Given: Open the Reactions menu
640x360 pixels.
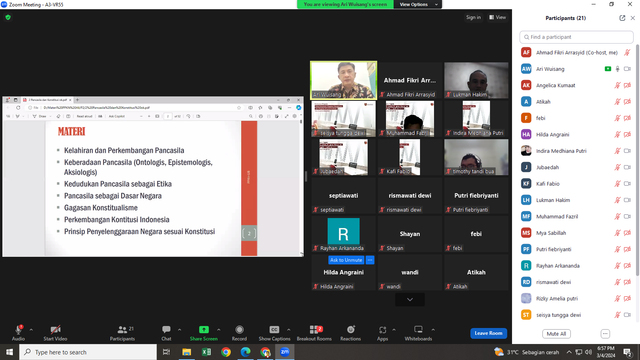Looking at the screenshot, I should 351,332.
